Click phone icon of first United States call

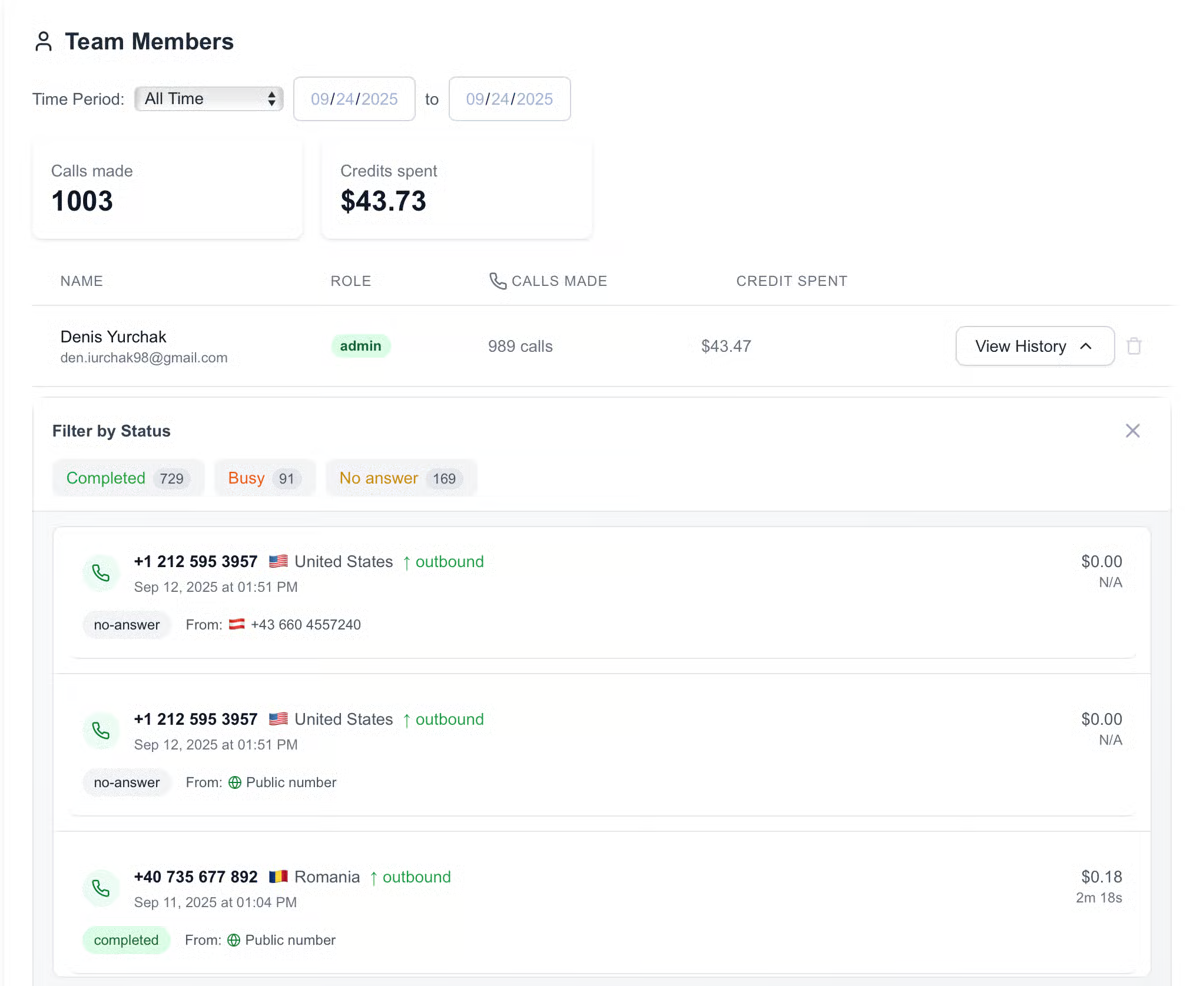100,573
